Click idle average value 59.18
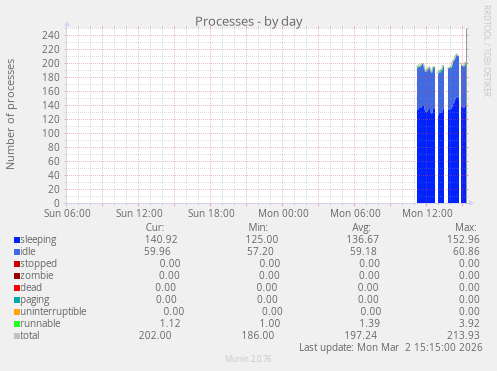The image size is (497, 371). click(x=363, y=251)
